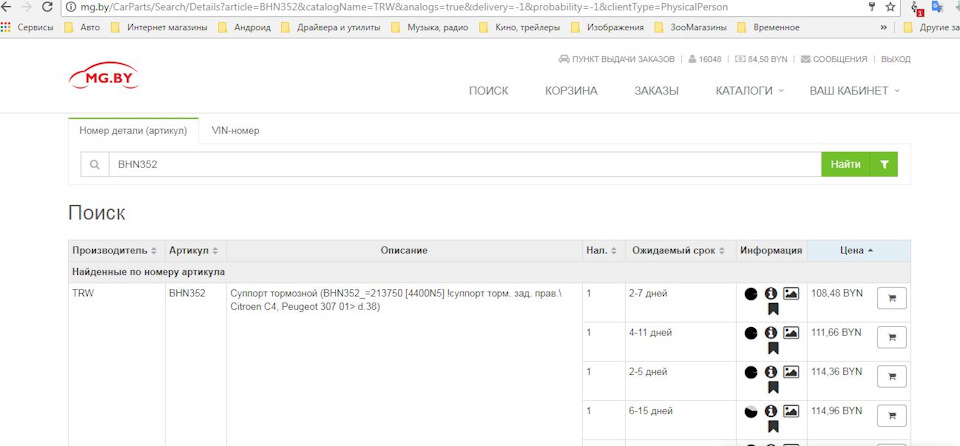The height and width of the screenshot is (446, 960).
Task: Open the saved passwords key icon
Action: point(872,7)
